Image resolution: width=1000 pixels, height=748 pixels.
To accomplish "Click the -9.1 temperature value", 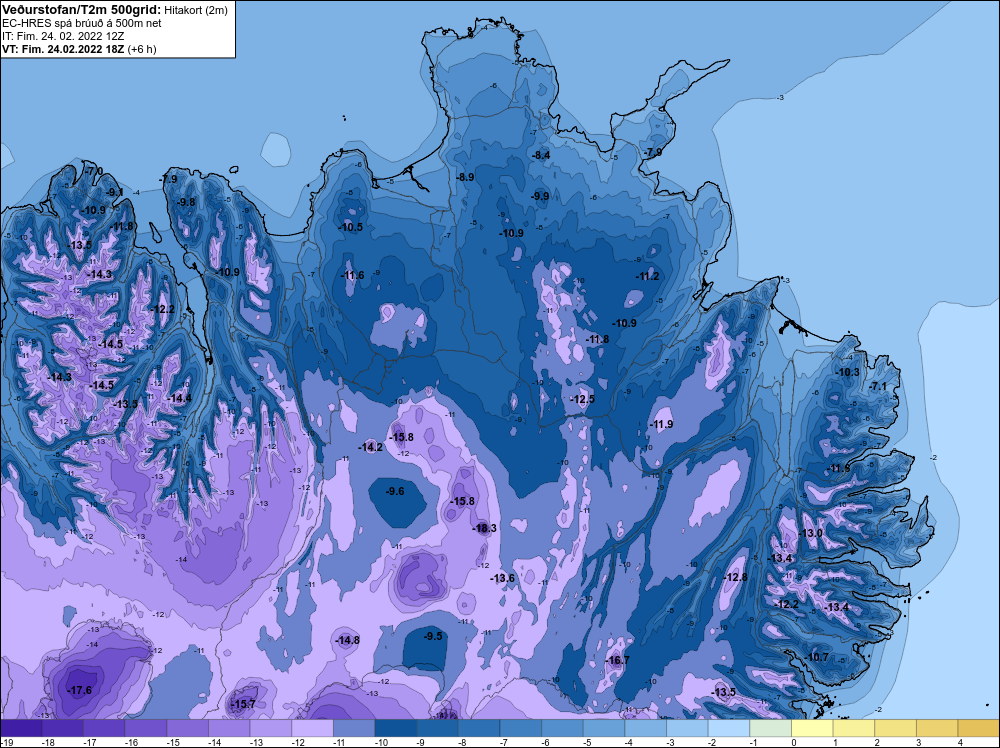I will pos(115,192).
